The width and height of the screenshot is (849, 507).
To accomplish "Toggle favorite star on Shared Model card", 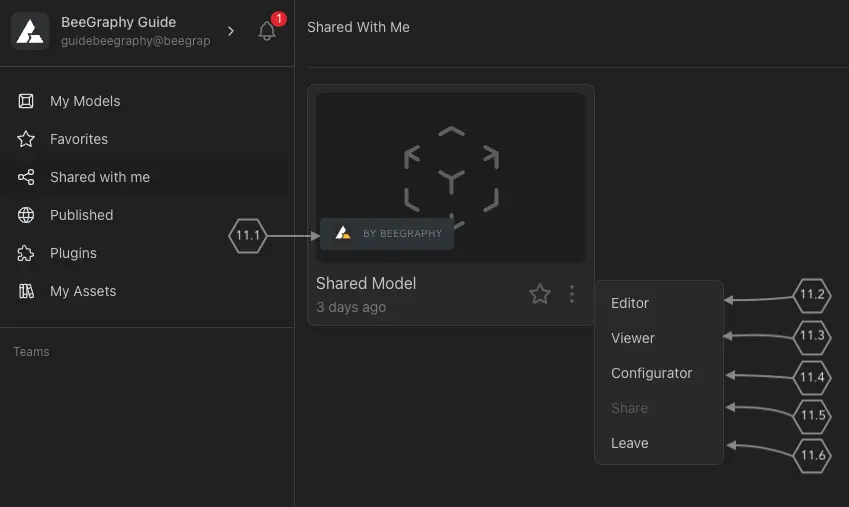I will (x=540, y=294).
